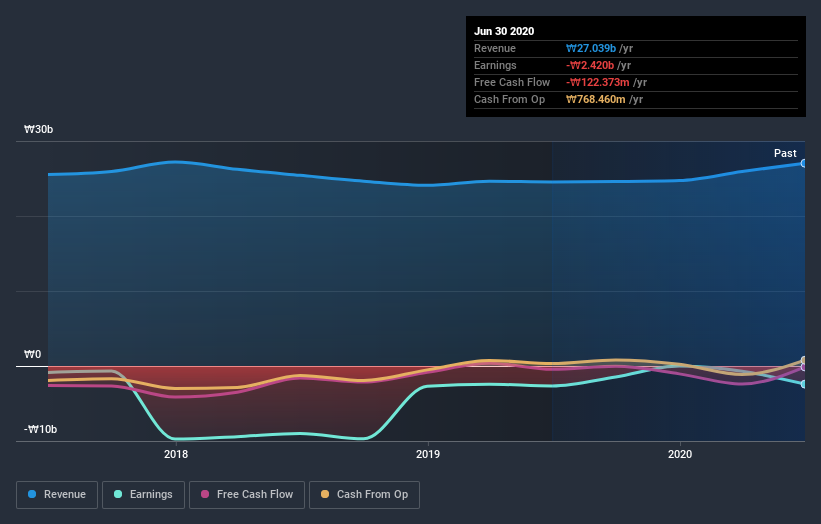
Task: Select the teal Earnings endpoint marker
Action: (x=804, y=384)
